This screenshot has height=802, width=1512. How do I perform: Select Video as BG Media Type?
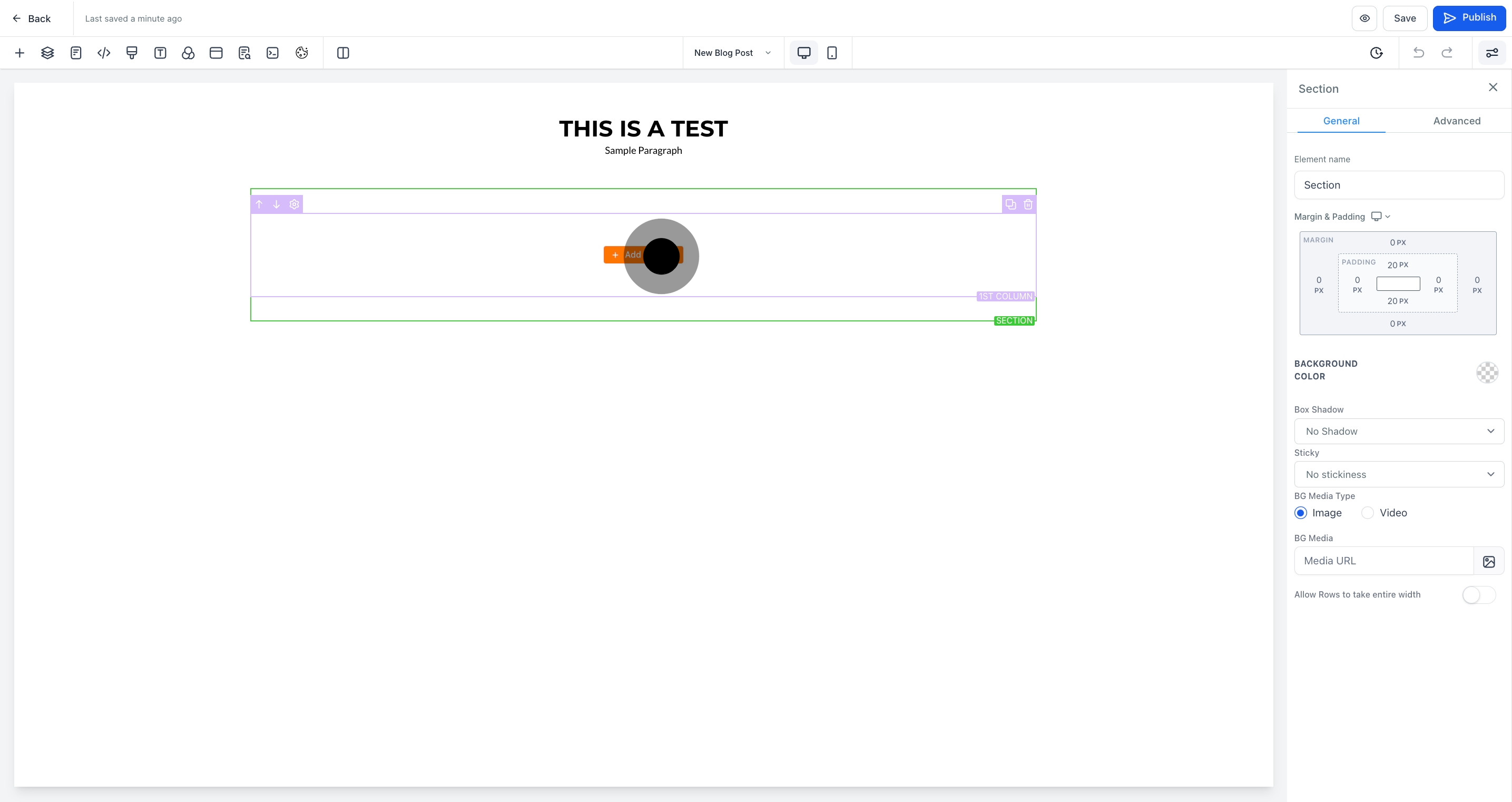(x=1368, y=513)
